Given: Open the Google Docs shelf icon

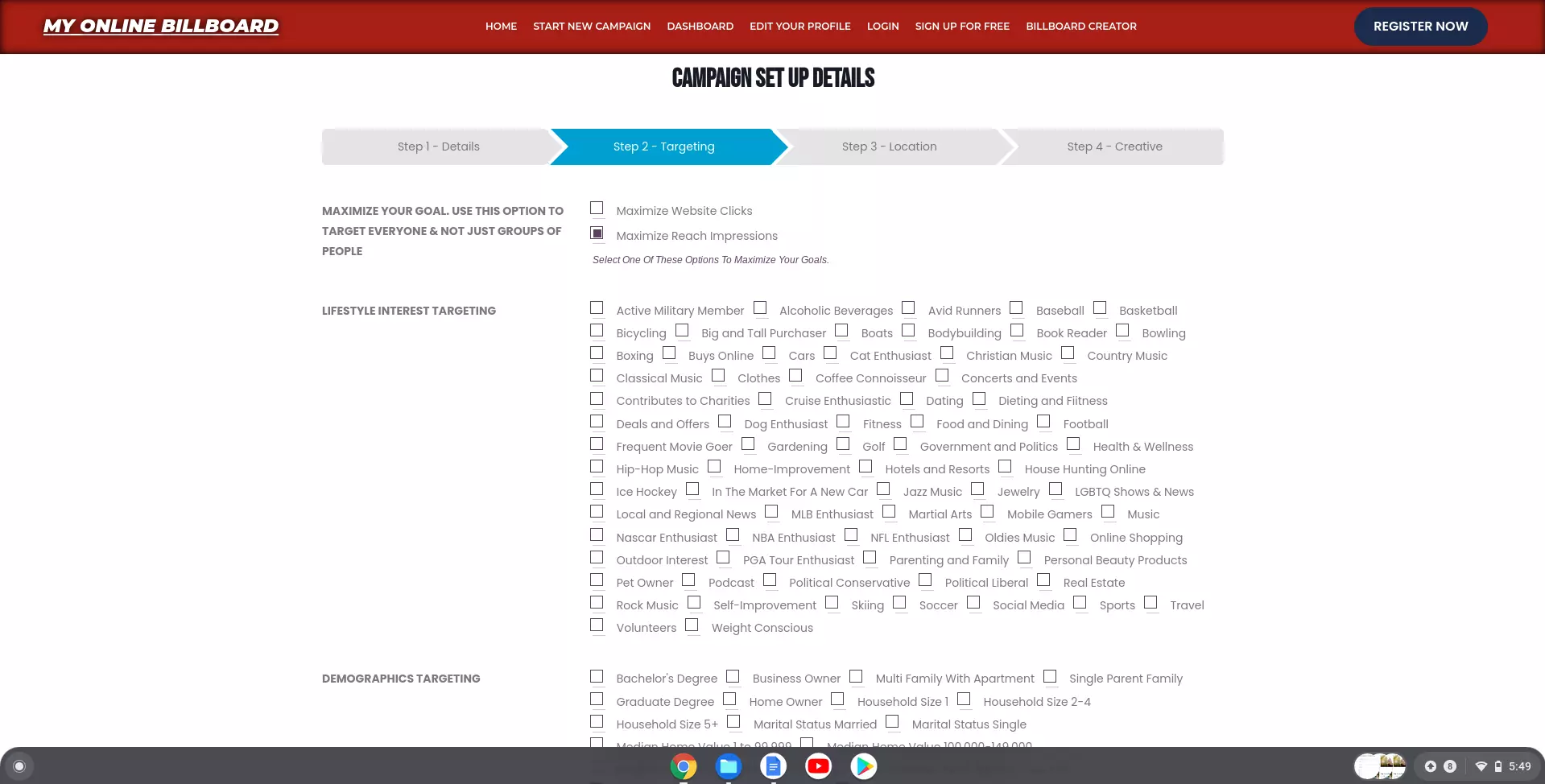Looking at the screenshot, I should tap(773, 766).
